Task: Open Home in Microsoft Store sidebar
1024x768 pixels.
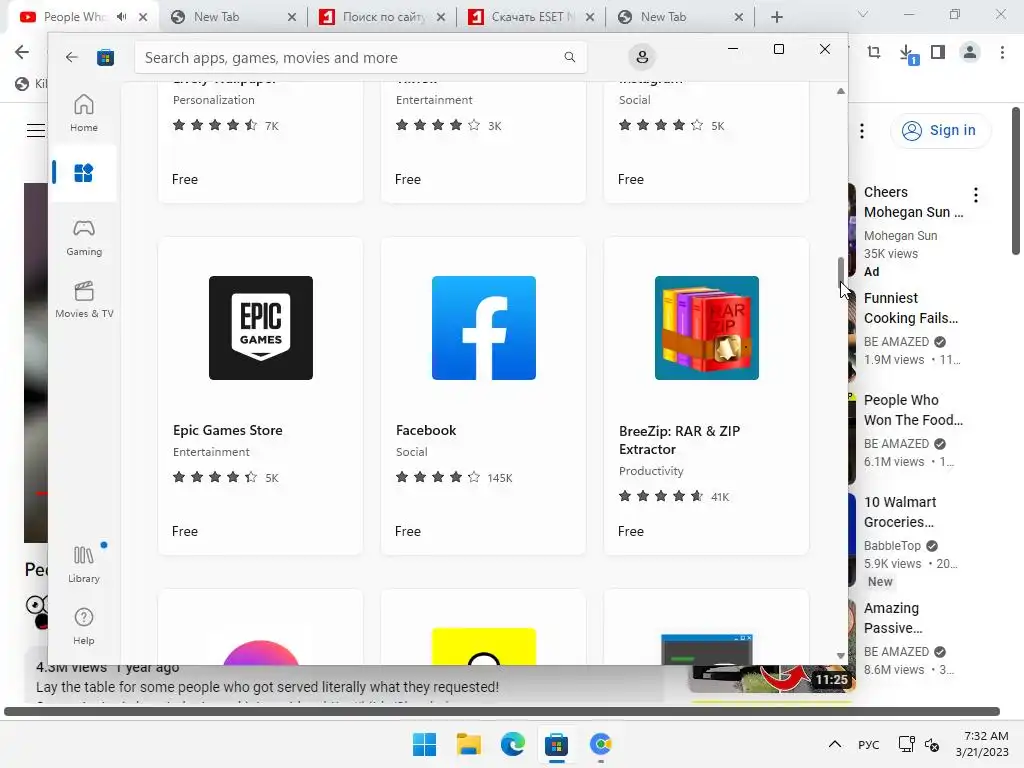Action: 84,113
